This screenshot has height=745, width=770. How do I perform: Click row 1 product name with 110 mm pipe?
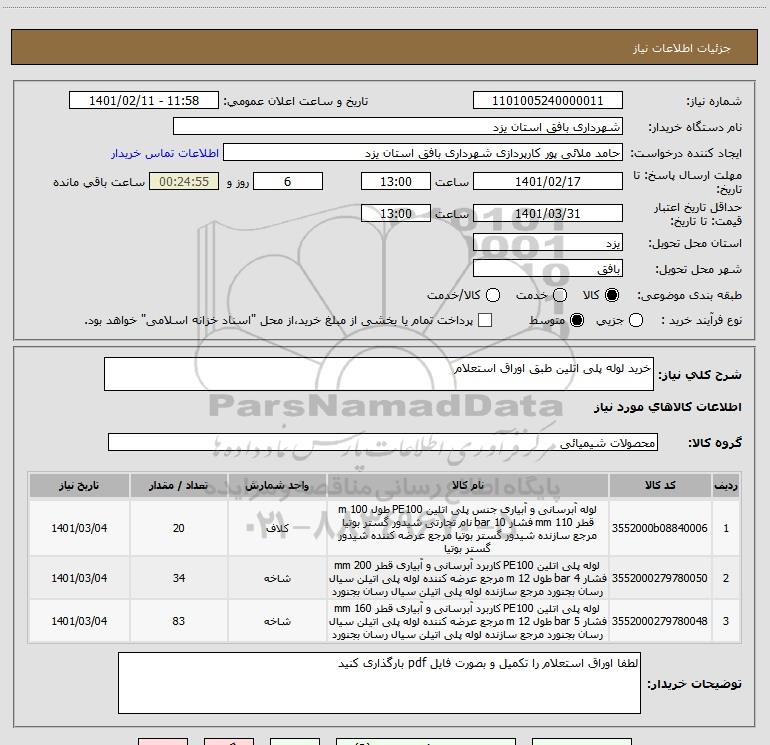[x=468, y=528]
